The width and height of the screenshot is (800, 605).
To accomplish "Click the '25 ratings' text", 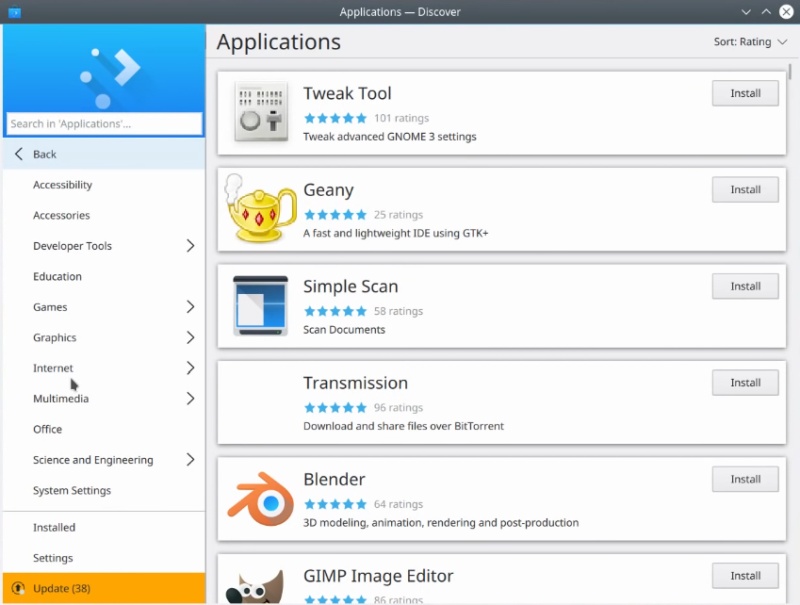I will [x=398, y=215].
